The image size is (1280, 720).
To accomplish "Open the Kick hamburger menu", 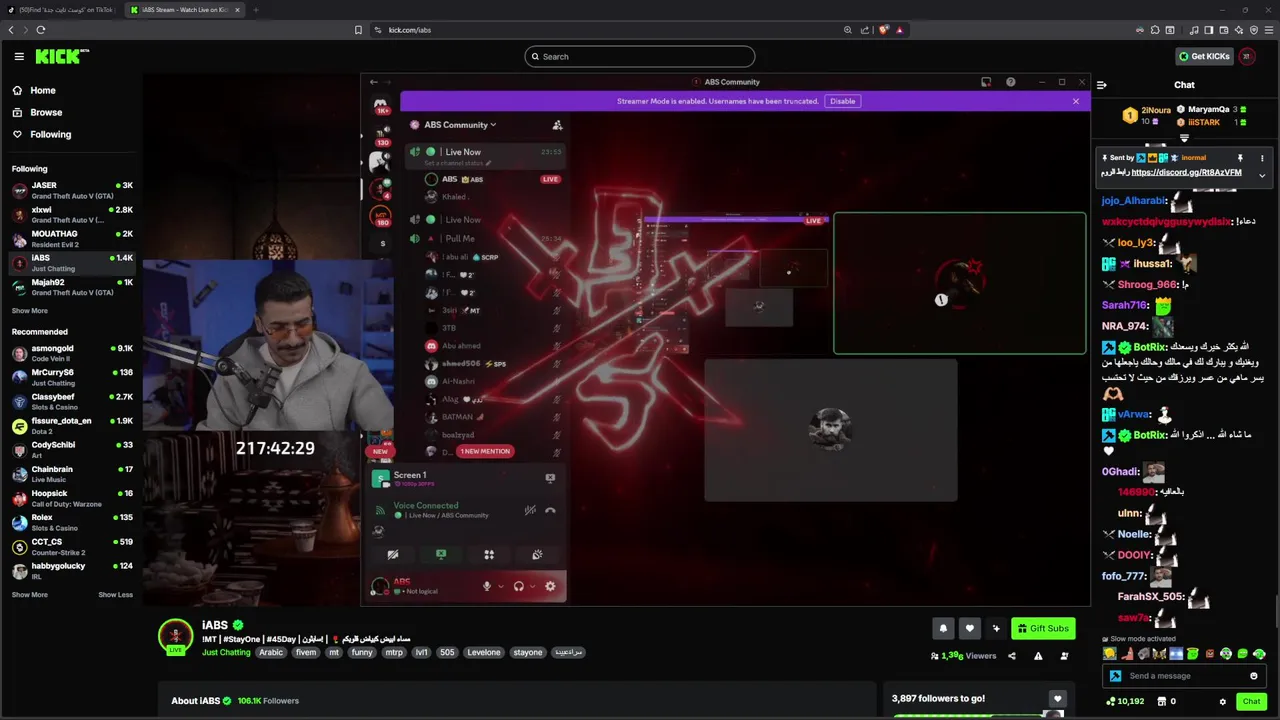I will (x=19, y=57).
